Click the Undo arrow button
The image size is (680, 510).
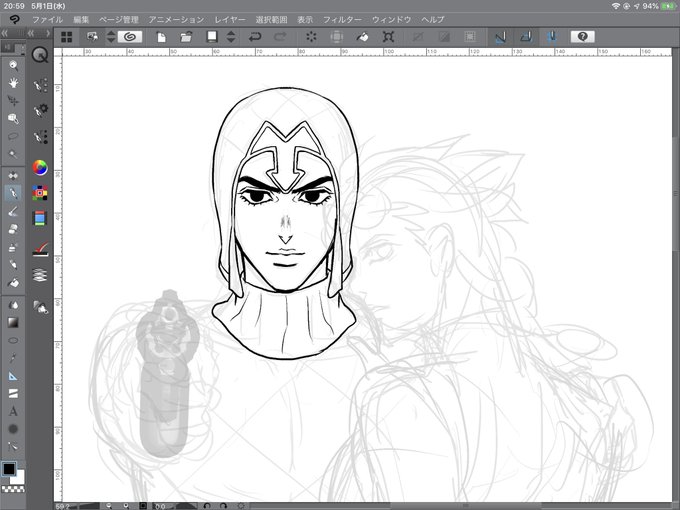[x=255, y=37]
